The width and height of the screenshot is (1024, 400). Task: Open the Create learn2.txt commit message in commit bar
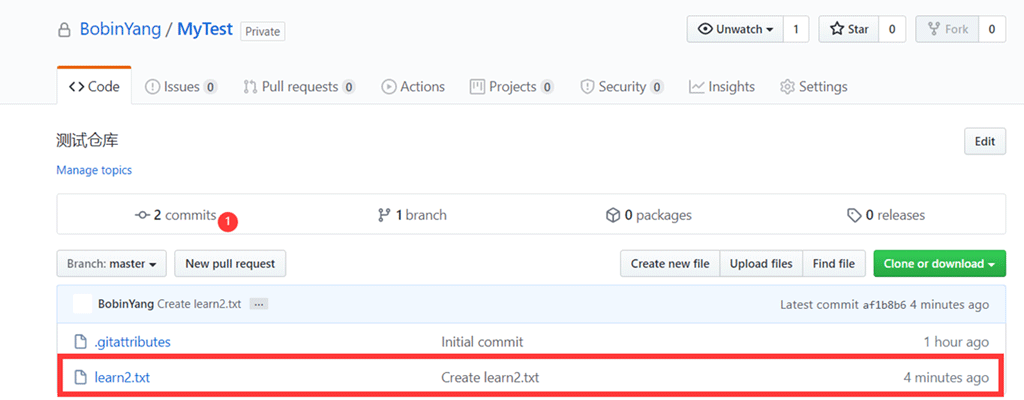click(200, 304)
